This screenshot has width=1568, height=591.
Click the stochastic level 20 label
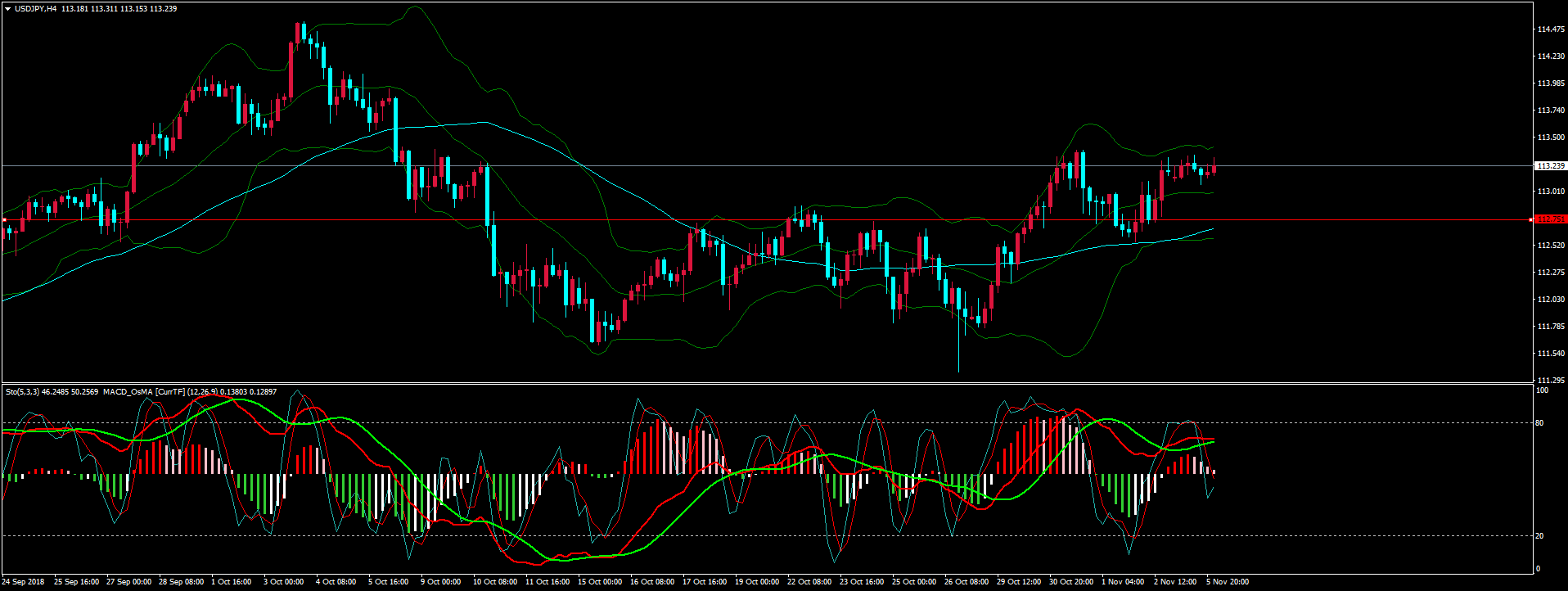1539,536
